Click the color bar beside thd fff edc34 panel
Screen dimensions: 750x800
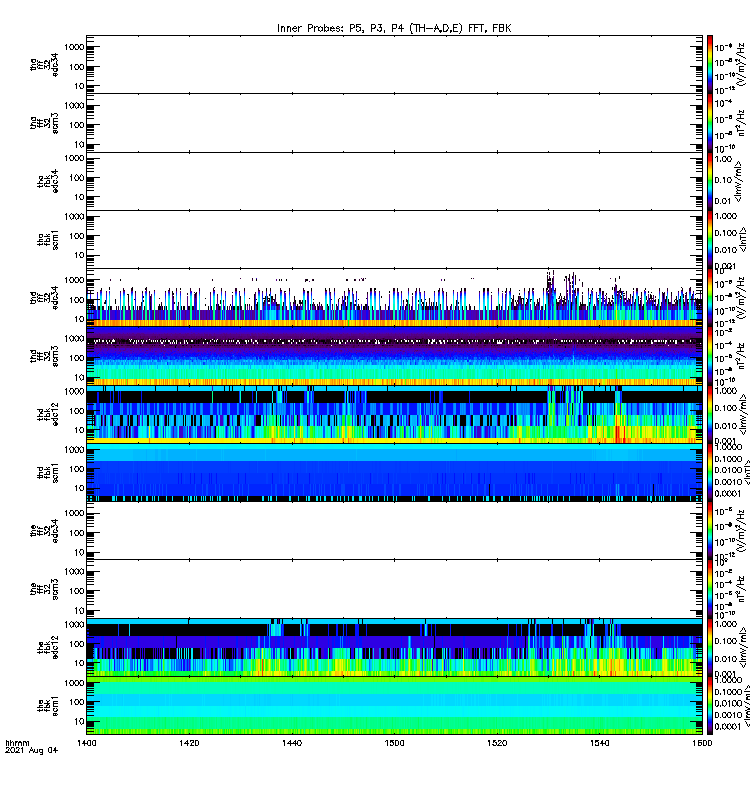point(710,298)
